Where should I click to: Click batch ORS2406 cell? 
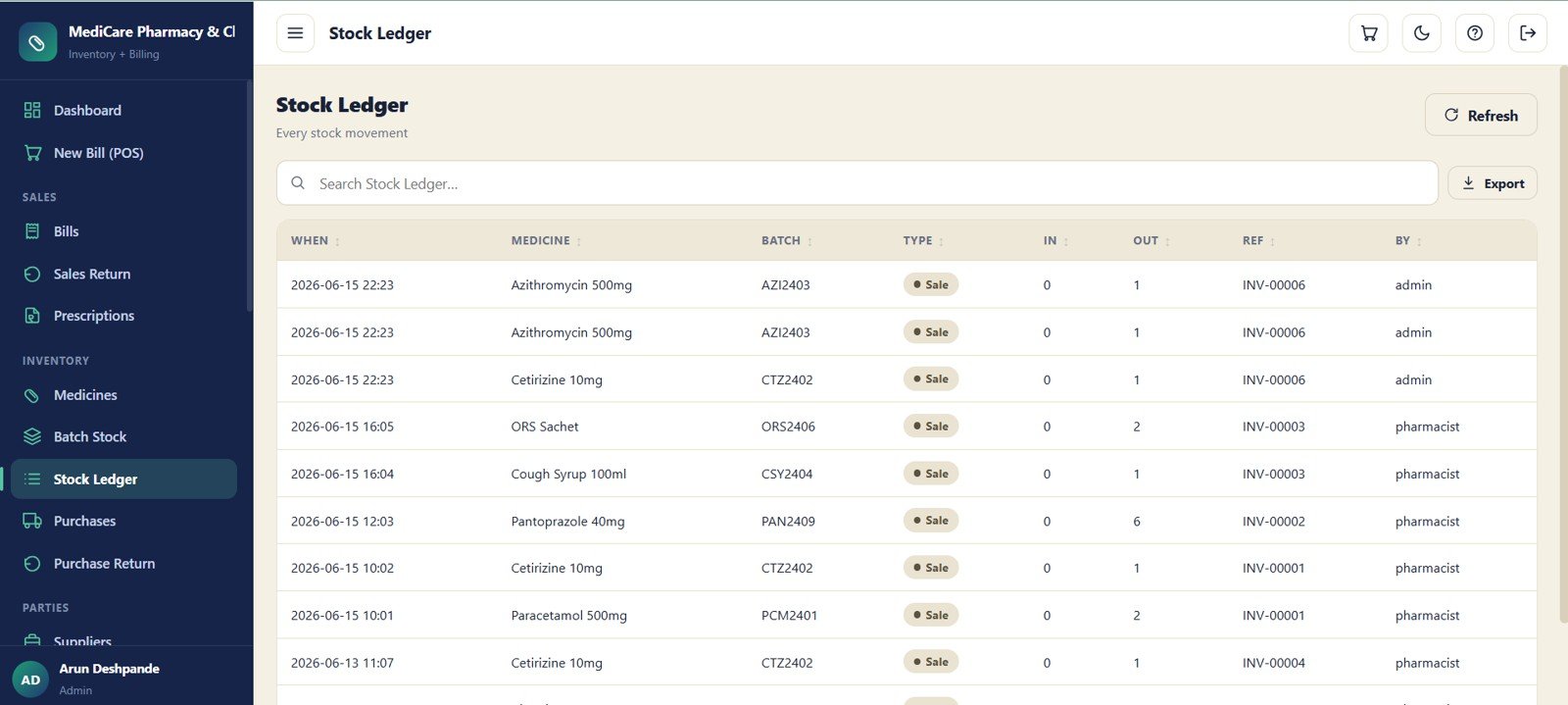tap(788, 427)
